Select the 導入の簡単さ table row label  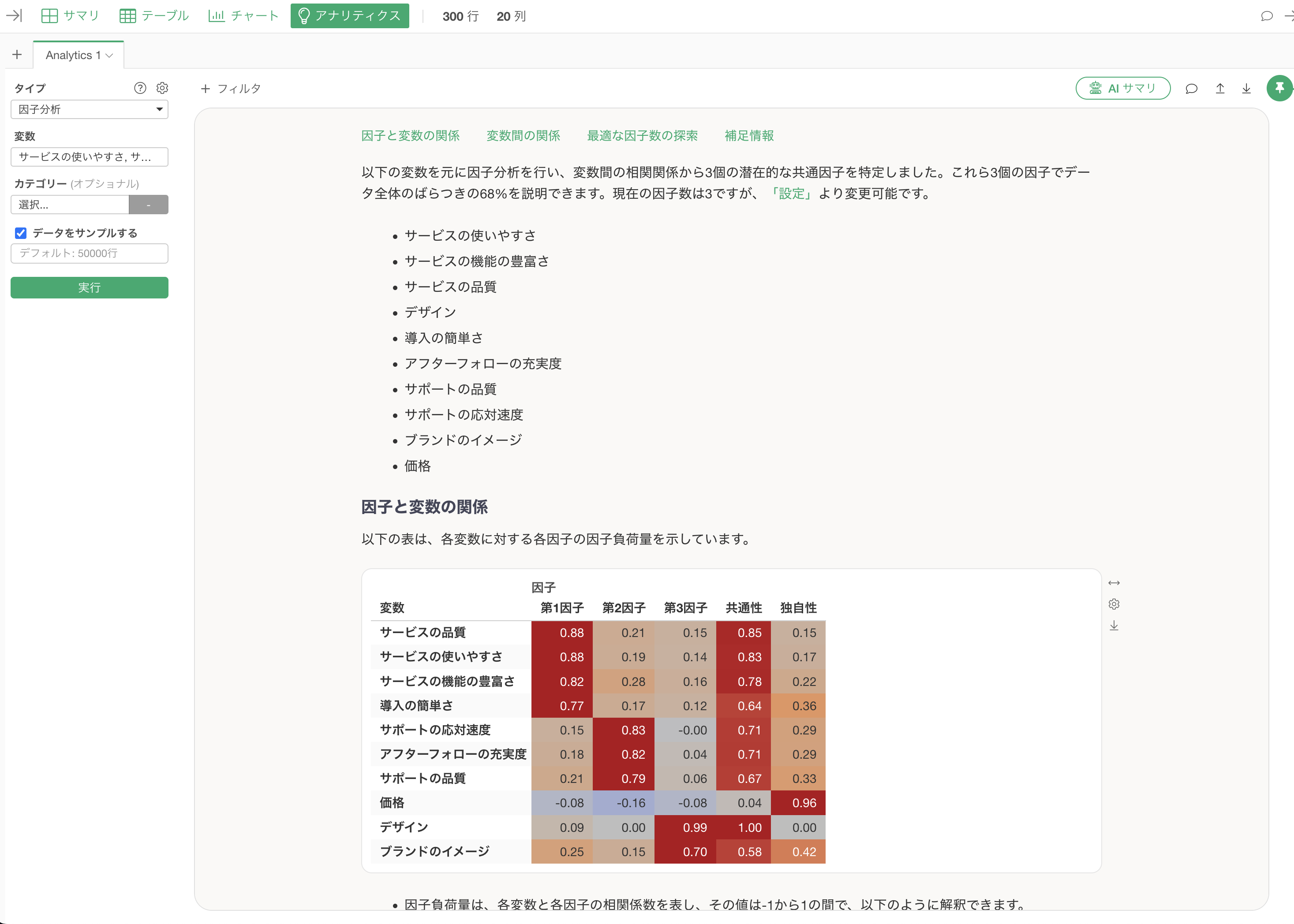click(416, 705)
